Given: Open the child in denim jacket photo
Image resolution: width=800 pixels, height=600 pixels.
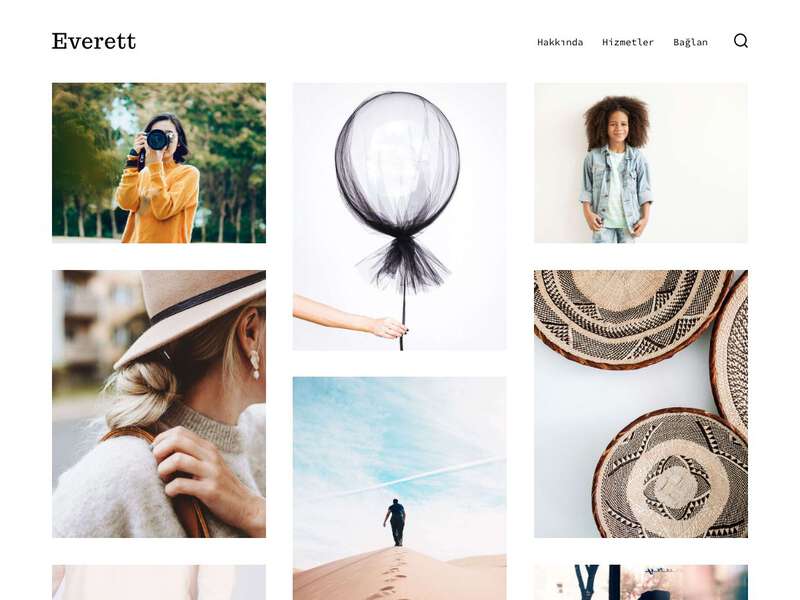Looking at the screenshot, I should [641, 163].
